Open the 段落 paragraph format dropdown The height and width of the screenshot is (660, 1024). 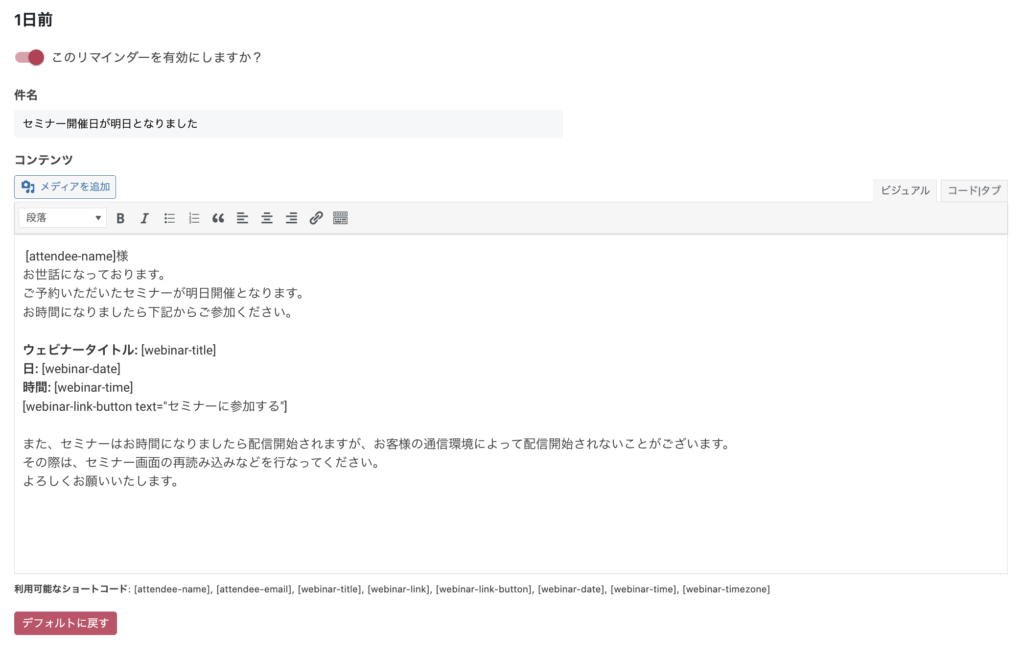point(63,217)
